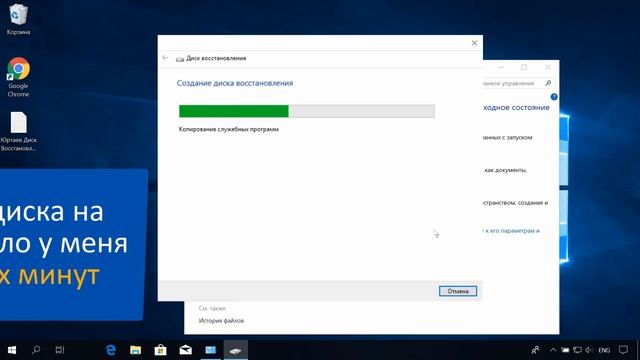
Task: Open Task View on the taskbar
Action: tap(60, 350)
